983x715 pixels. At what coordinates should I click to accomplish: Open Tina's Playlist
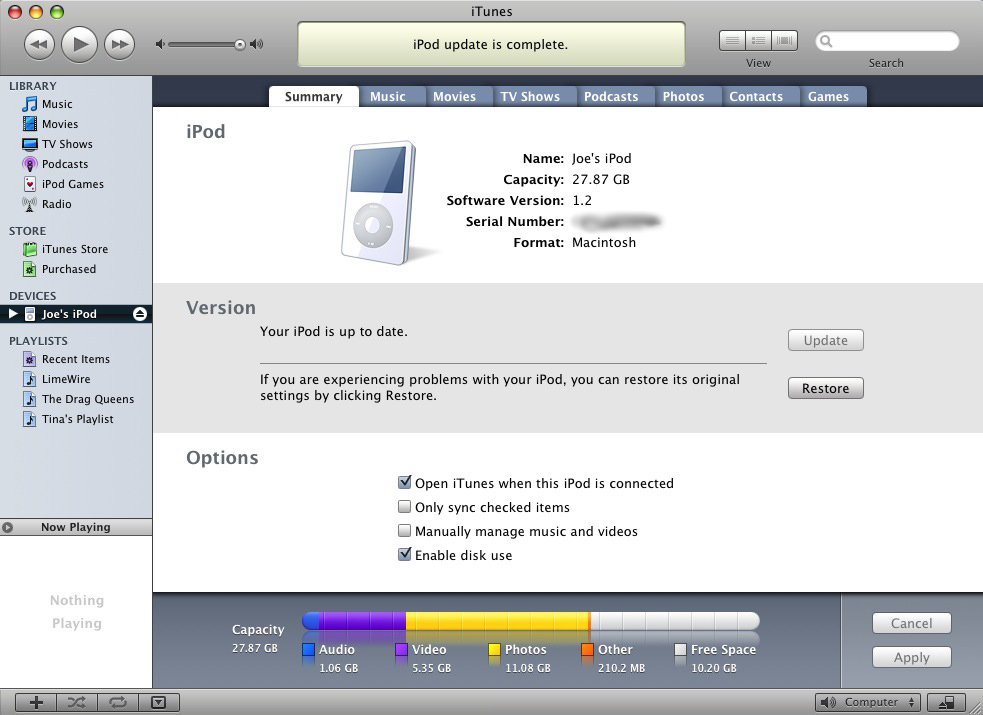click(x=76, y=419)
